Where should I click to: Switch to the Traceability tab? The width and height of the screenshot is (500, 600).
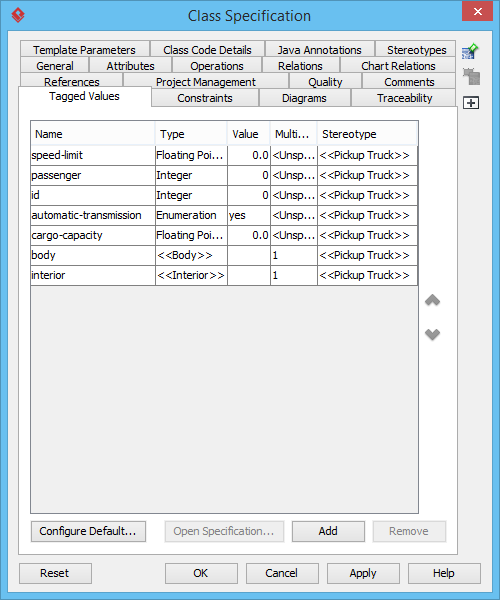click(404, 98)
